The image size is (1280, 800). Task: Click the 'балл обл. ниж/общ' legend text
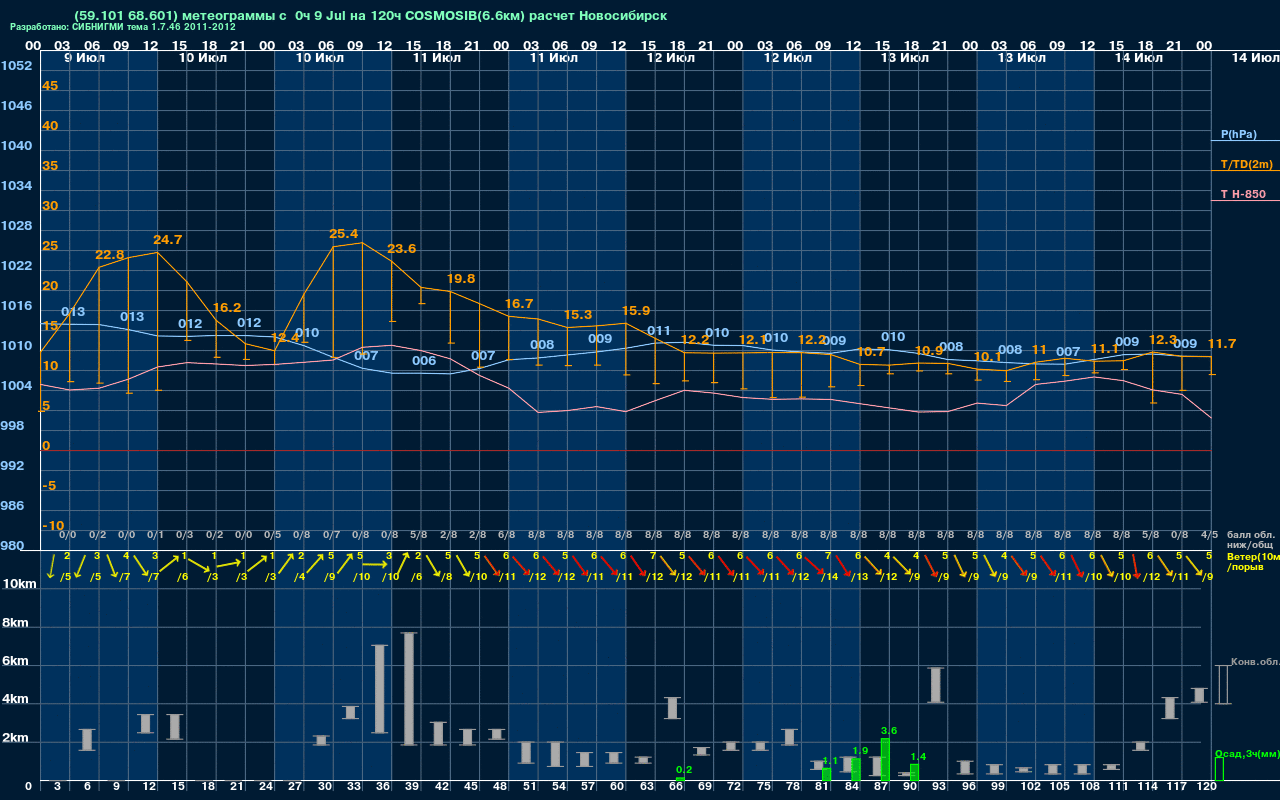click(x=1249, y=540)
